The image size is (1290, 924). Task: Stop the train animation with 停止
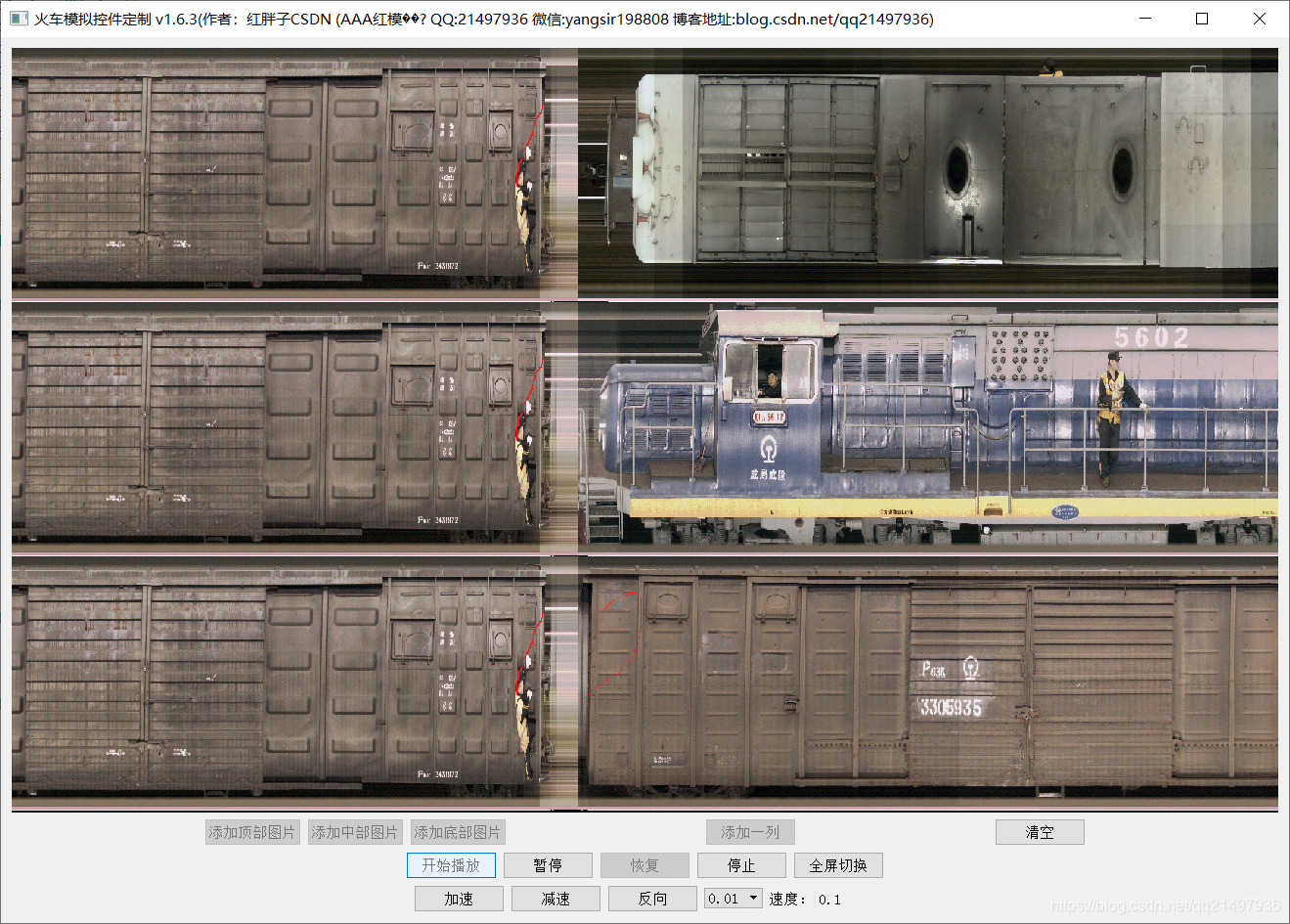741,865
